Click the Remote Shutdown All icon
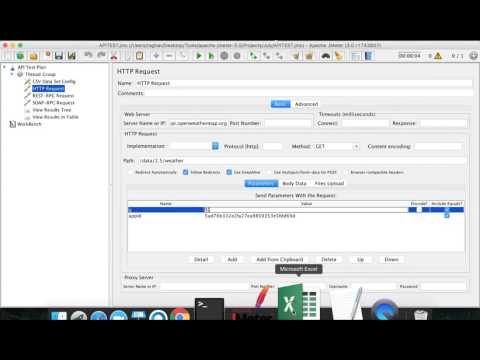This screenshot has height=360, width=480. coord(279,56)
